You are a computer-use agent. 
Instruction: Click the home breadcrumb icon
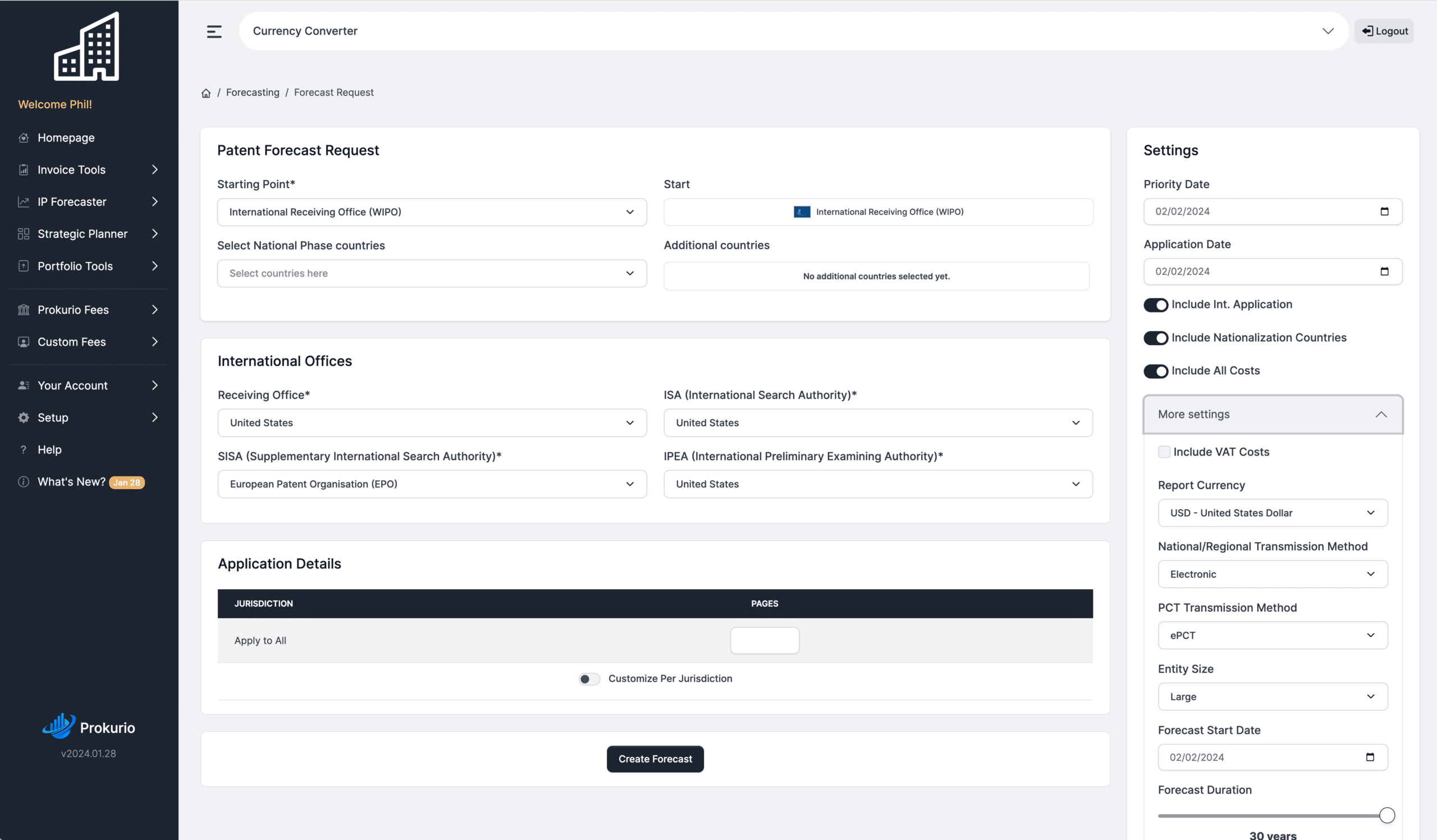[x=206, y=93]
